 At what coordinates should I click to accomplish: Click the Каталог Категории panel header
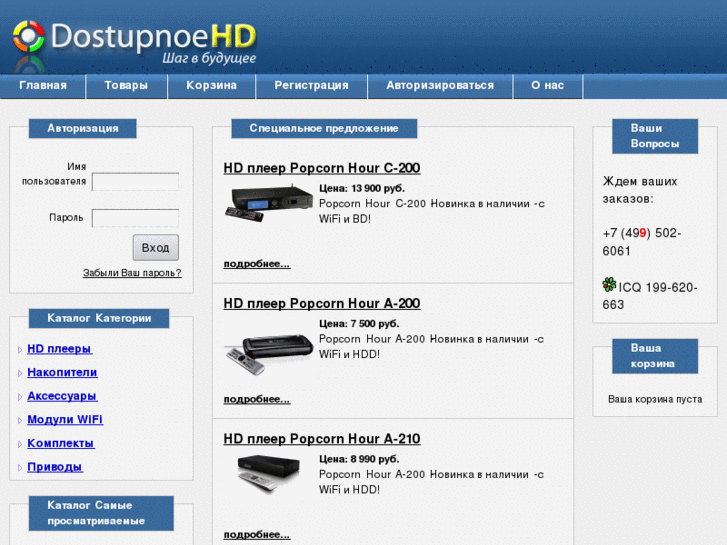tap(99, 318)
